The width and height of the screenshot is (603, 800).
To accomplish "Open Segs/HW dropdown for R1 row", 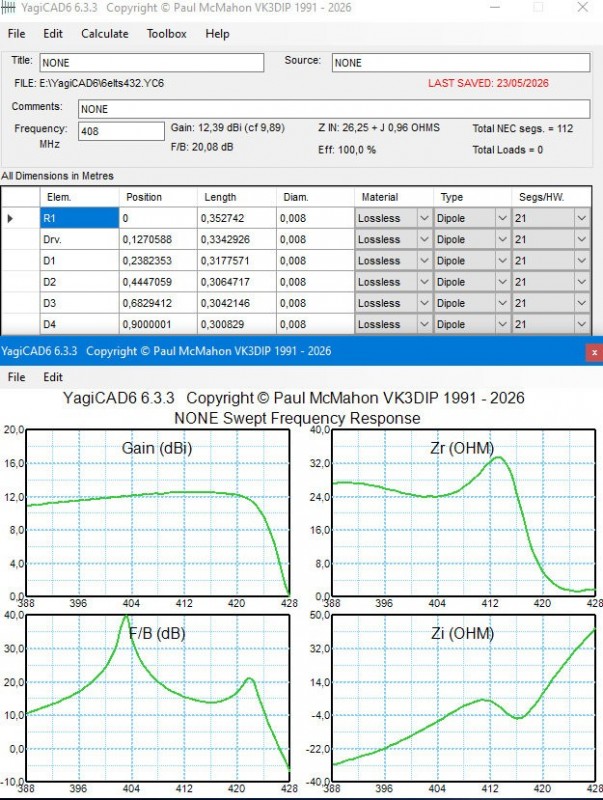I will 582,218.
